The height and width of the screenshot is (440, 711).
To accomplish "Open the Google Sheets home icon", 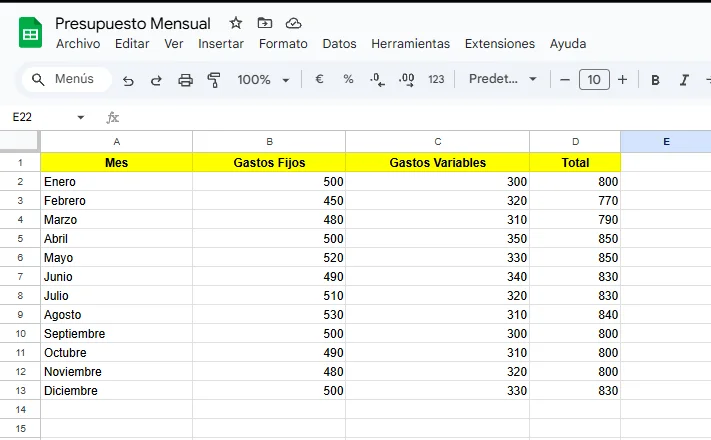I will tap(30, 33).
